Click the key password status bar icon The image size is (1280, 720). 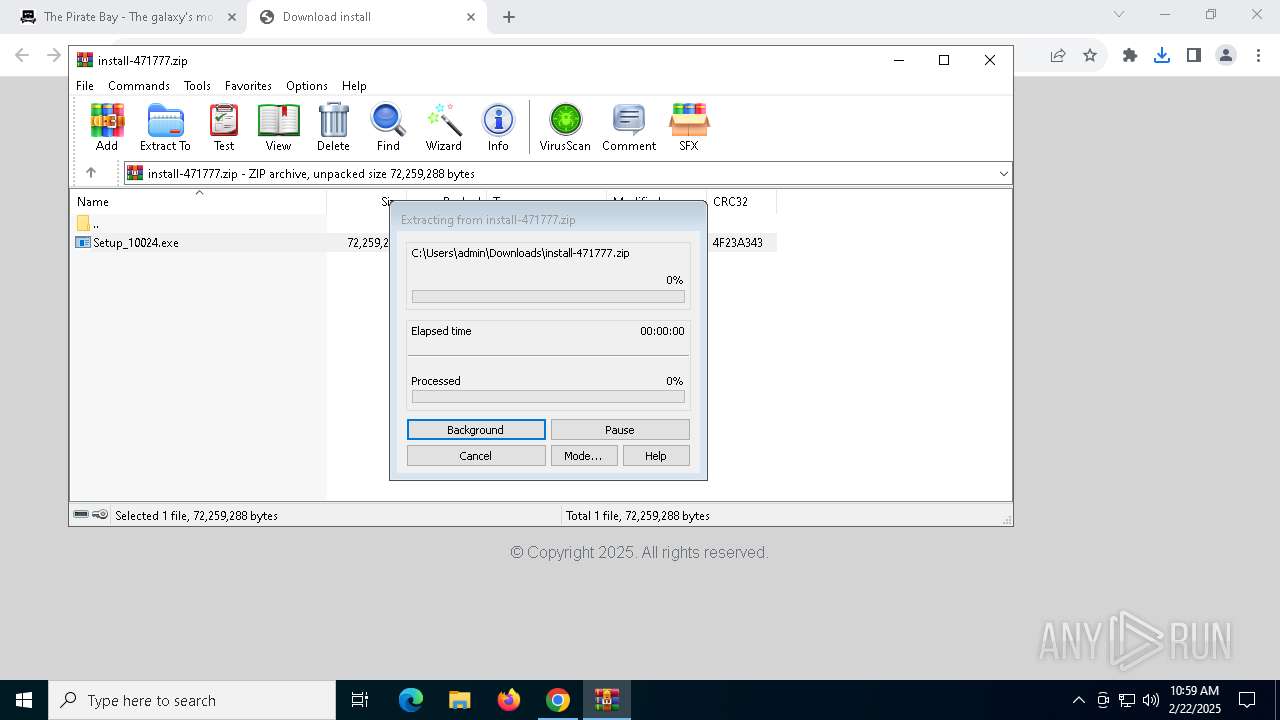point(100,514)
